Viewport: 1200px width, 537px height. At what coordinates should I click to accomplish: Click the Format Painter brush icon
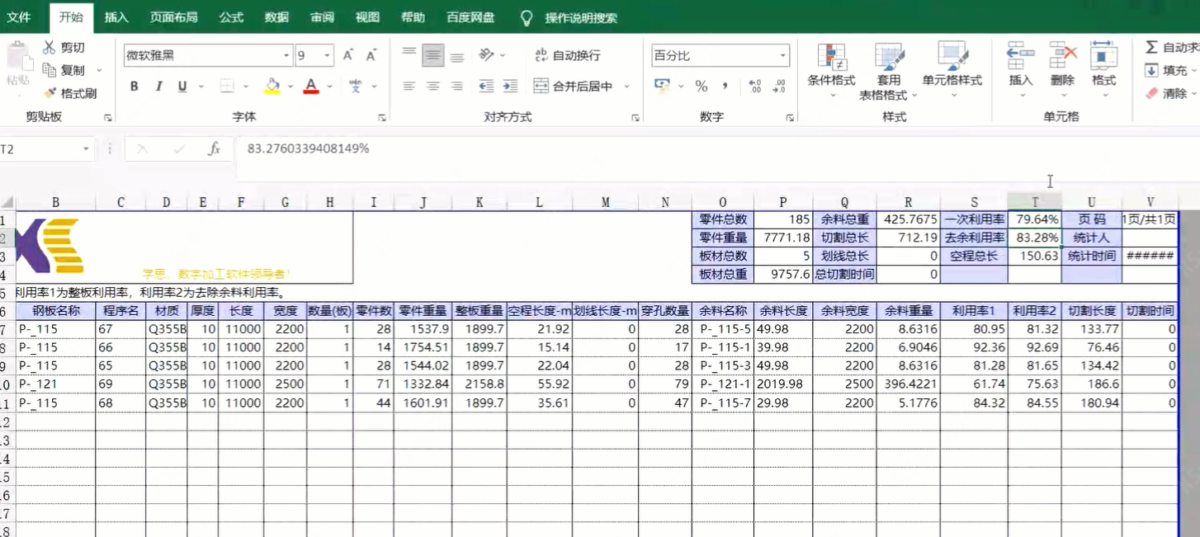tap(49, 93)
